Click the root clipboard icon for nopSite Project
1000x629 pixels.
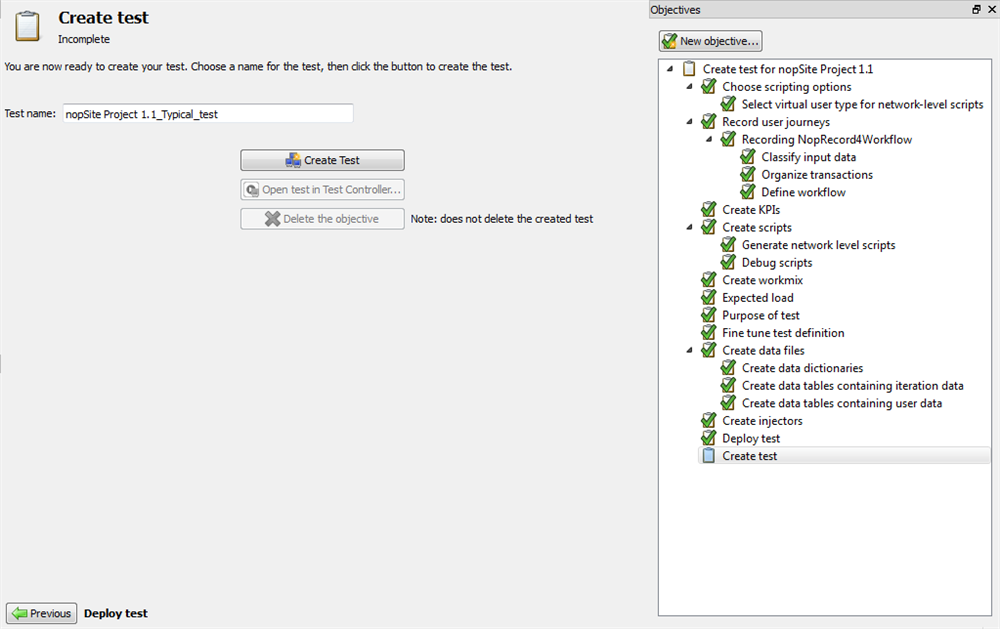pyautogui.click(x=689, y=70)
